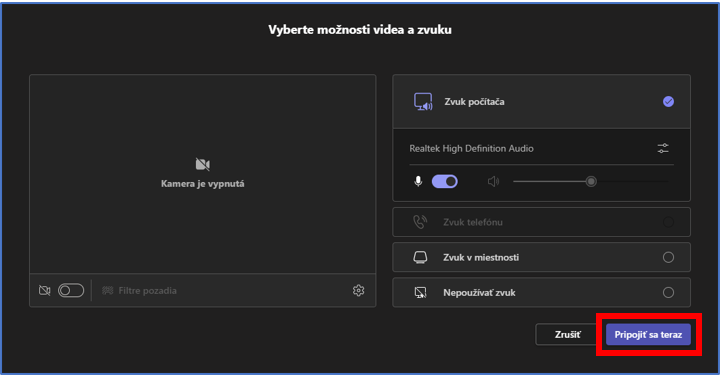Click the Filtre pozadia background effects icon
Screen dimensions: 721x376
(x=108, y=291)
